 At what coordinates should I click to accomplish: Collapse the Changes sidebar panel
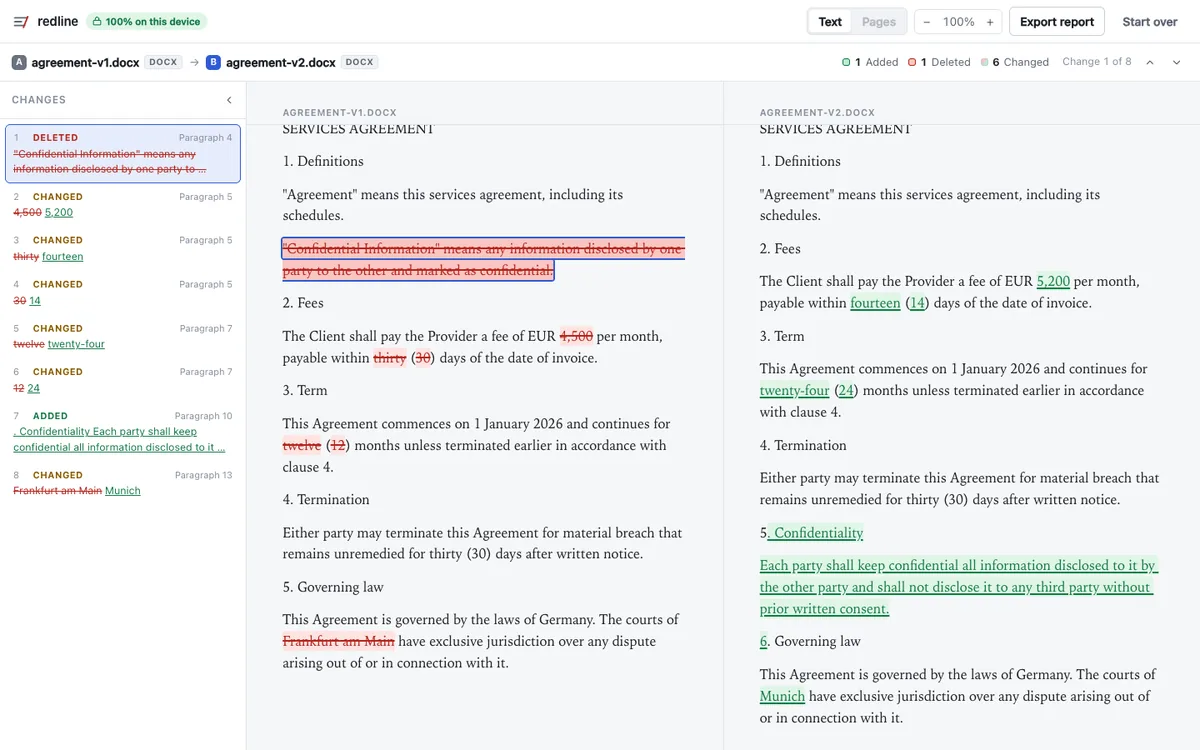tap(229, 100)
